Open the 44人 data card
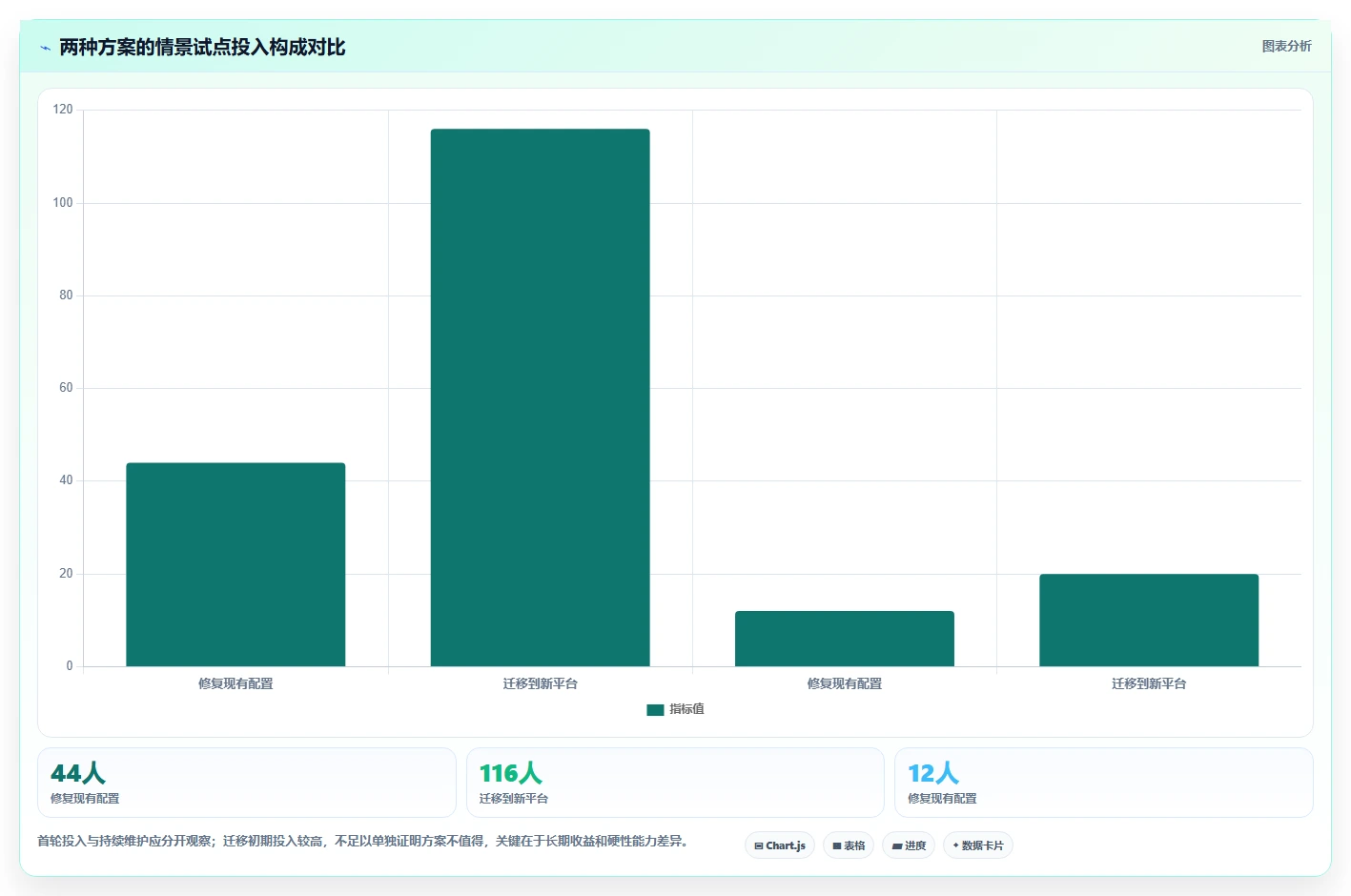 (247, 783)
